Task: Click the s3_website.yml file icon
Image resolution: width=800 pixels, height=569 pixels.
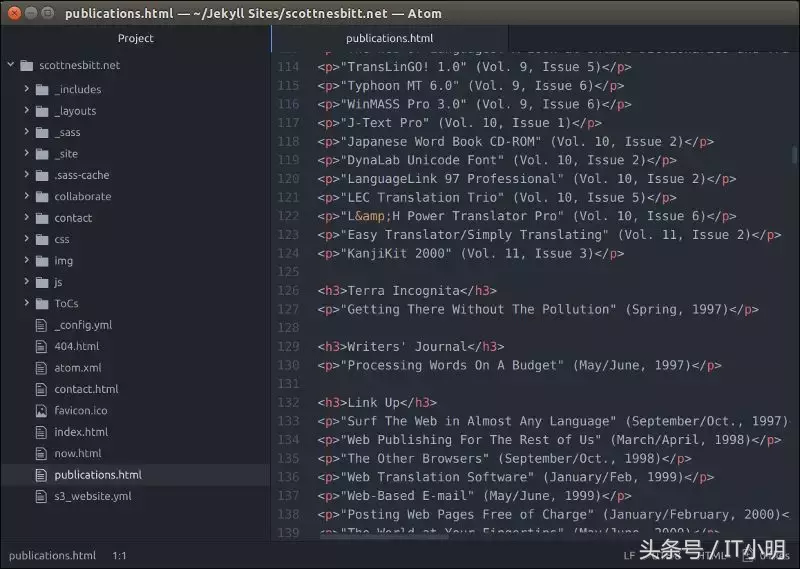Action: (41, 497)
